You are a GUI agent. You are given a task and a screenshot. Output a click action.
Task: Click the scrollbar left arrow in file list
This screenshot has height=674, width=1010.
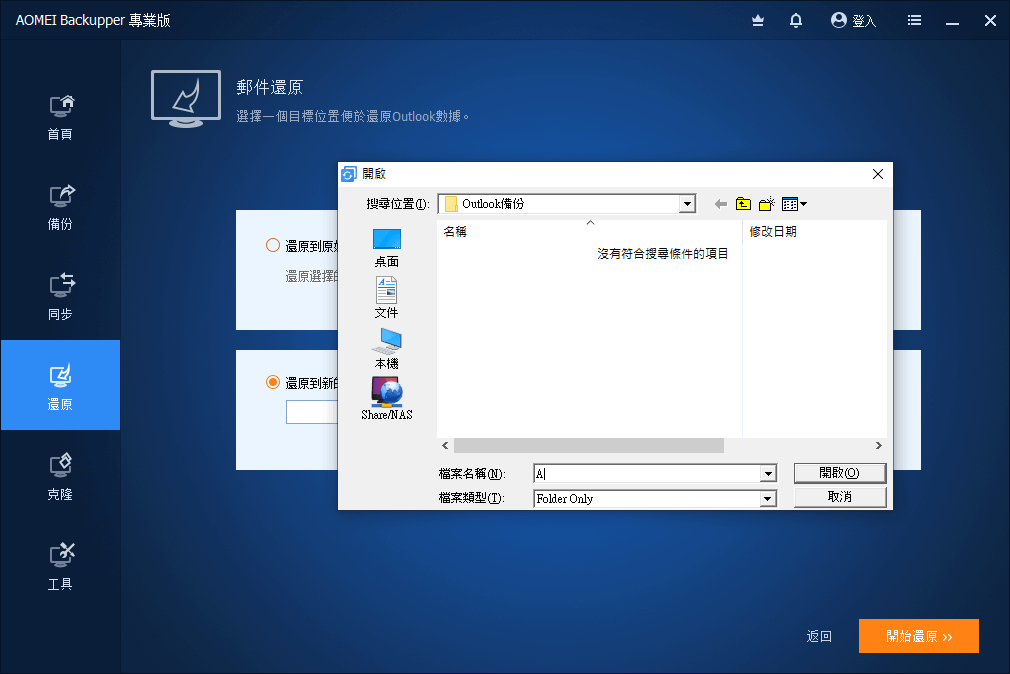point(445,446)
